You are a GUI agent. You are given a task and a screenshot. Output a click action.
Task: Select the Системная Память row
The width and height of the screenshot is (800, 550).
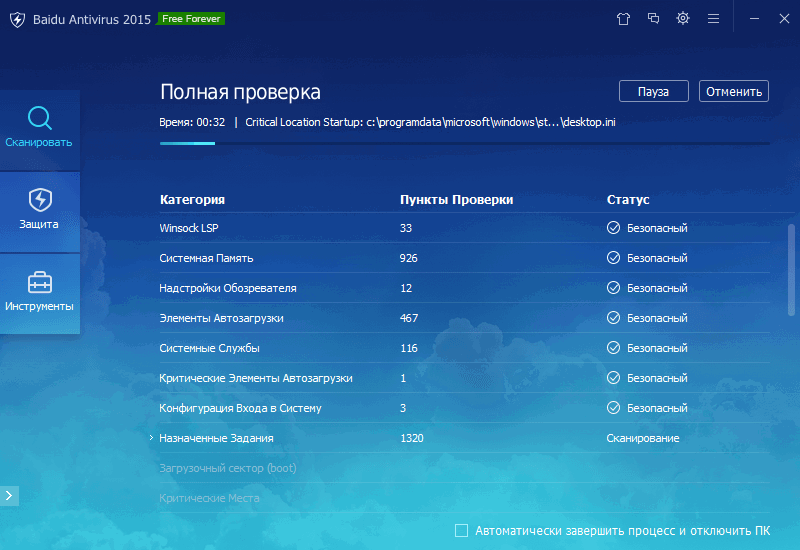[x=465, y=258]
